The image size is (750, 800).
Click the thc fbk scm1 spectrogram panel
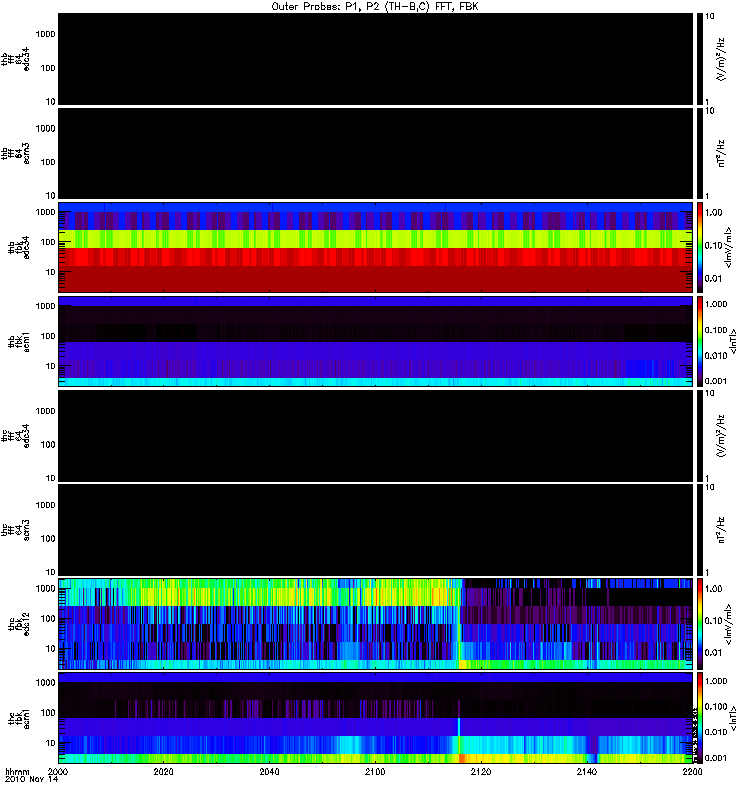click(376, 718)
